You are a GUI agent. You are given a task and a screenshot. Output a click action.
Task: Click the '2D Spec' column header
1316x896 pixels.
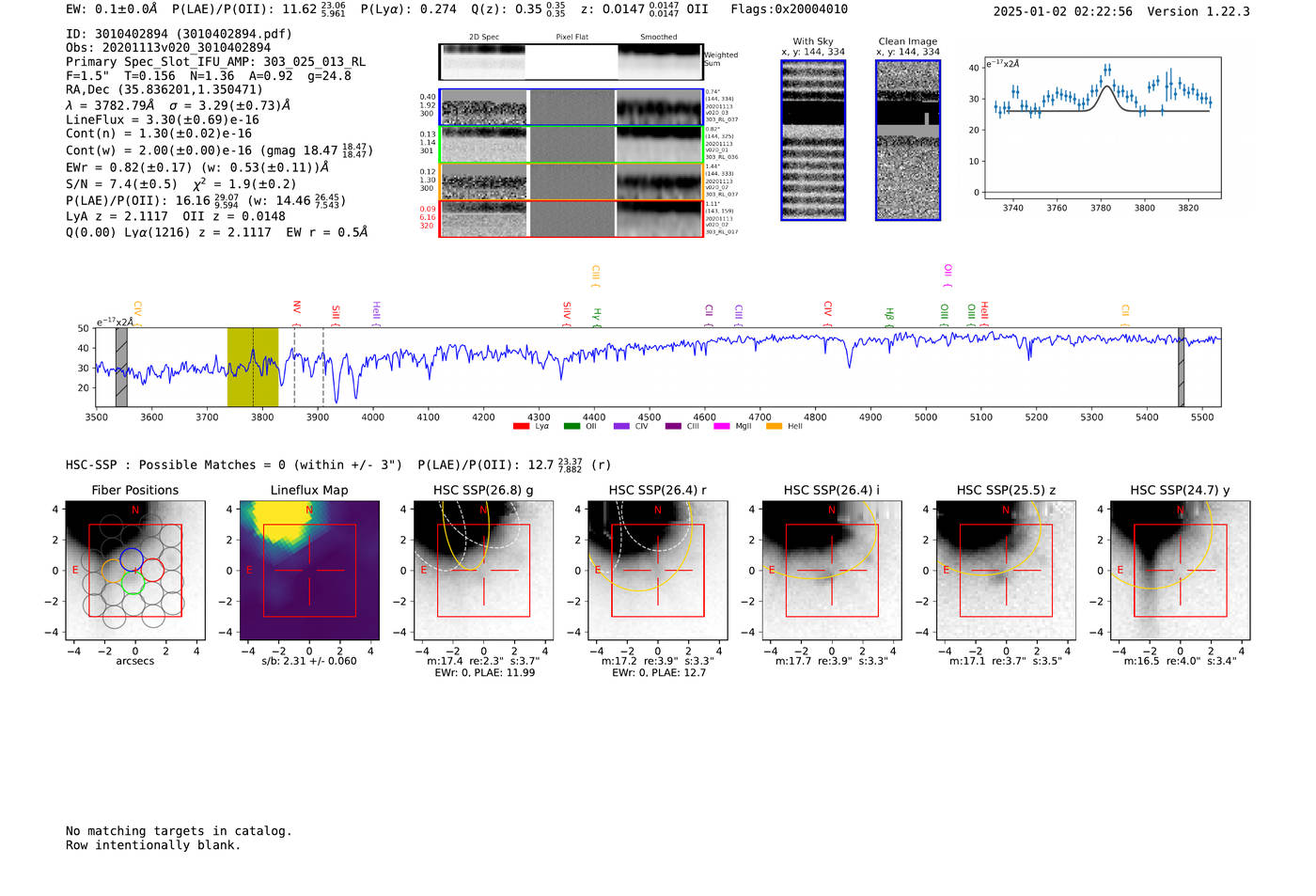(484, 38)
